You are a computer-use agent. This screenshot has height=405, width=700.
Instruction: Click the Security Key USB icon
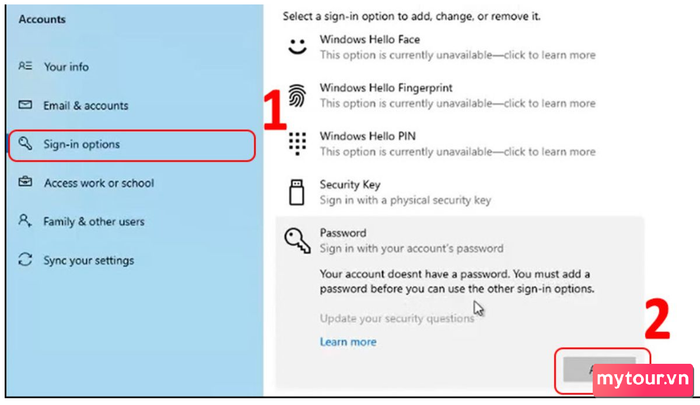pyautogui.click(x=296, y=192)
